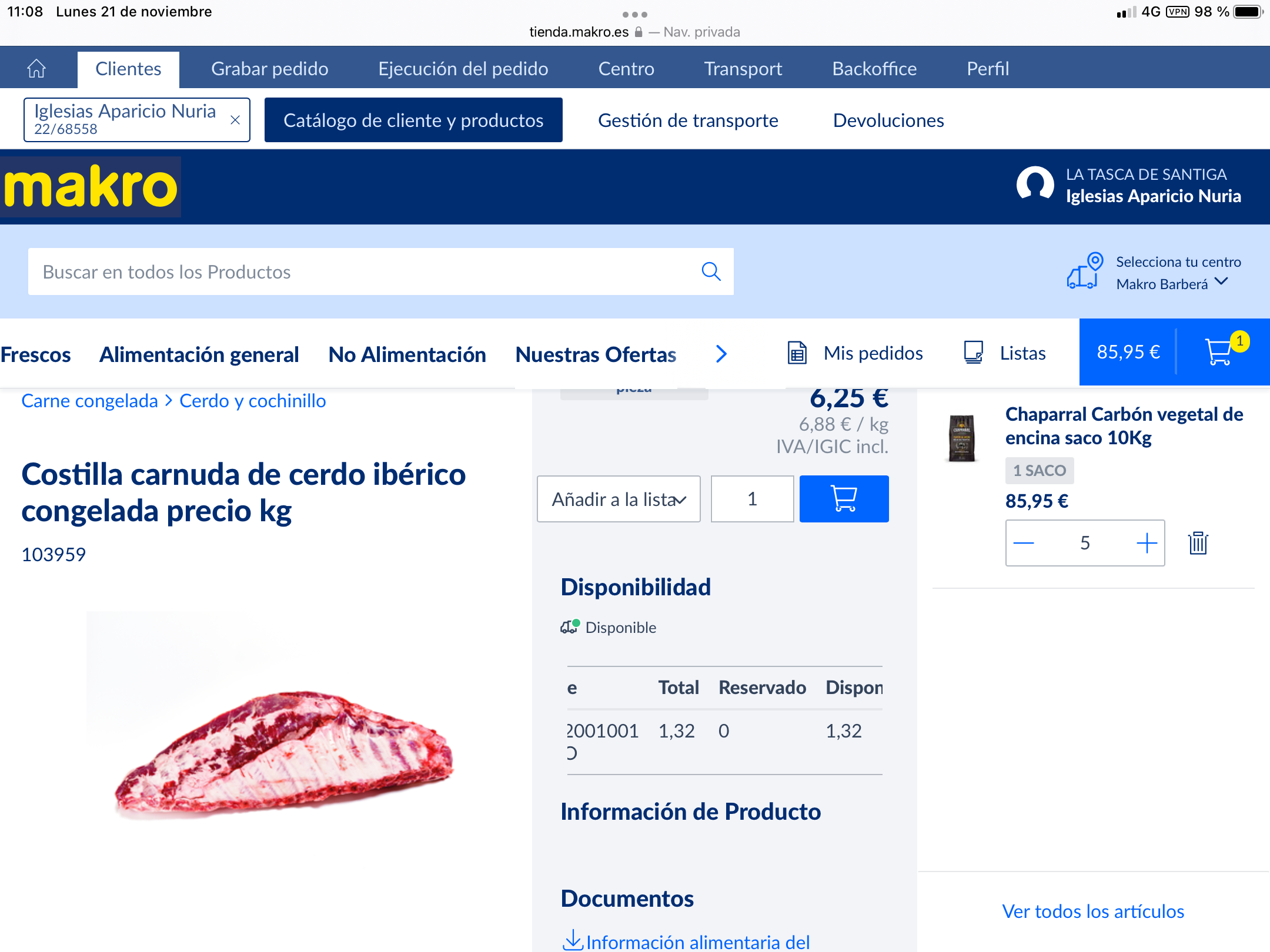The image size is (1270, 952).
Task: Remove customer Iglesias Aparicio Nuria tag
Action: 235,120
